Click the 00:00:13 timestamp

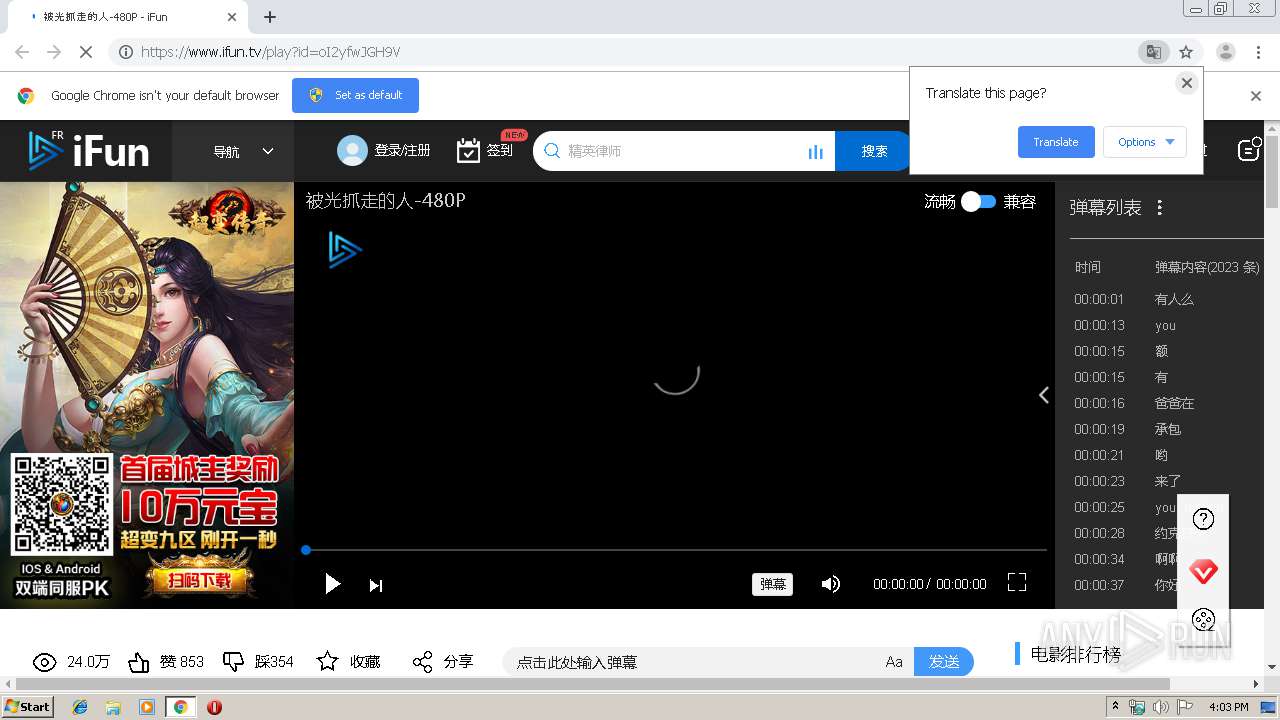tap(1099, 325)
